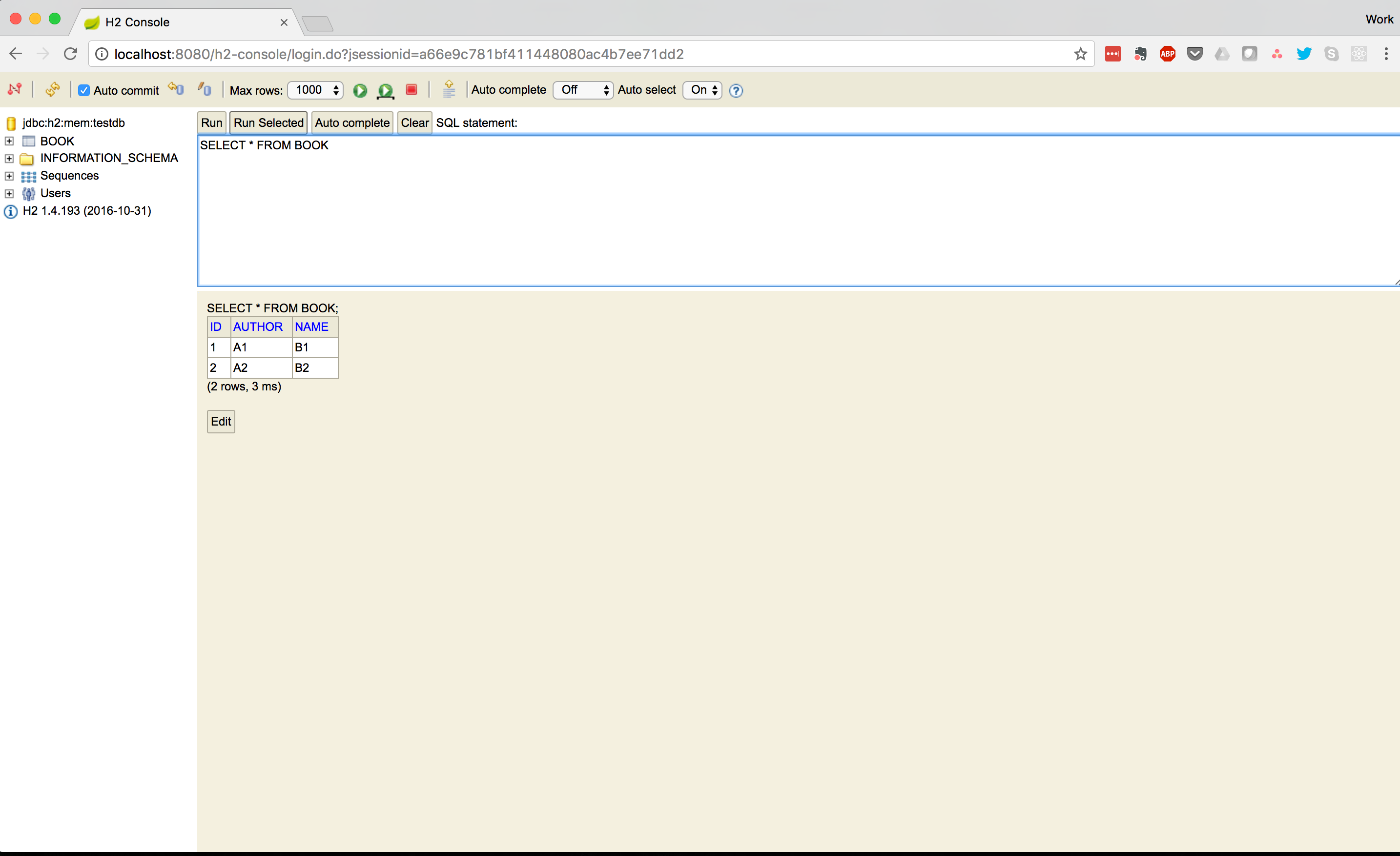Toggle the Auto commit checkbox
The width and height of the screenshot is (1400, 856).
(x=84, y=90)
